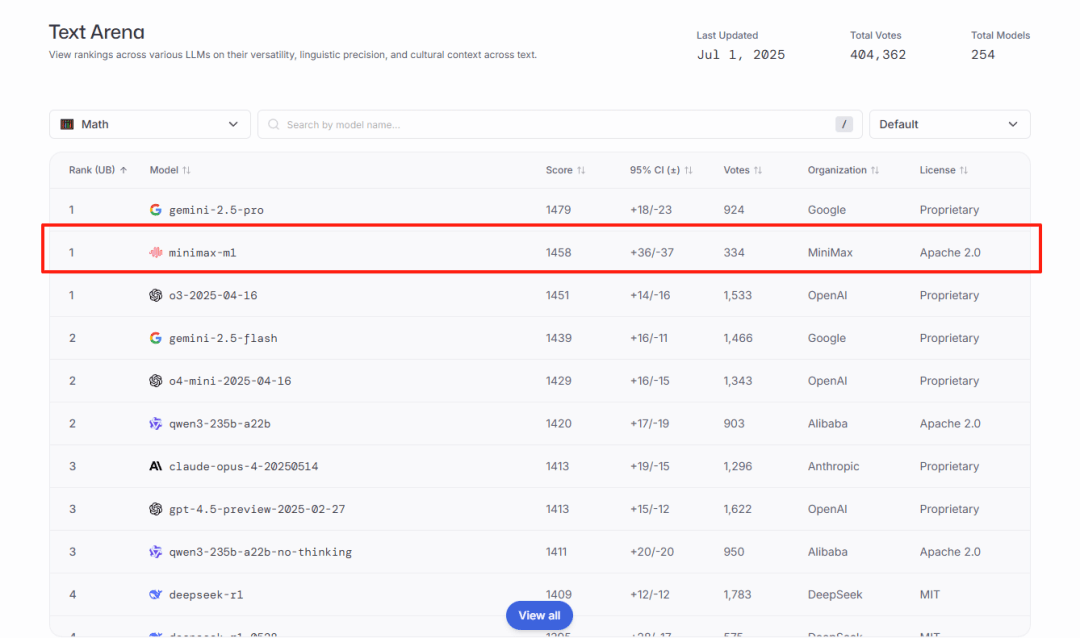This screenshot has width=1080, height=638.
Task: Click the OpenAI logo next to o4-mini-2025-04-16
Action: (x=156, y=380)
